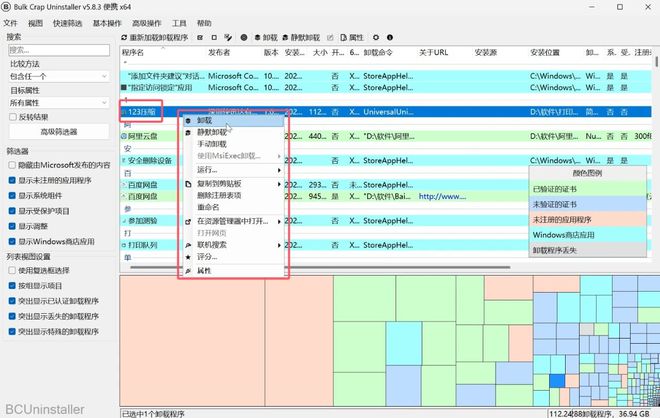Toggle 显示受保护项目 checkbox
Image resolution: width=660 pixels, height=418 pixels.
pyautogui.click(x=12, y=211)
